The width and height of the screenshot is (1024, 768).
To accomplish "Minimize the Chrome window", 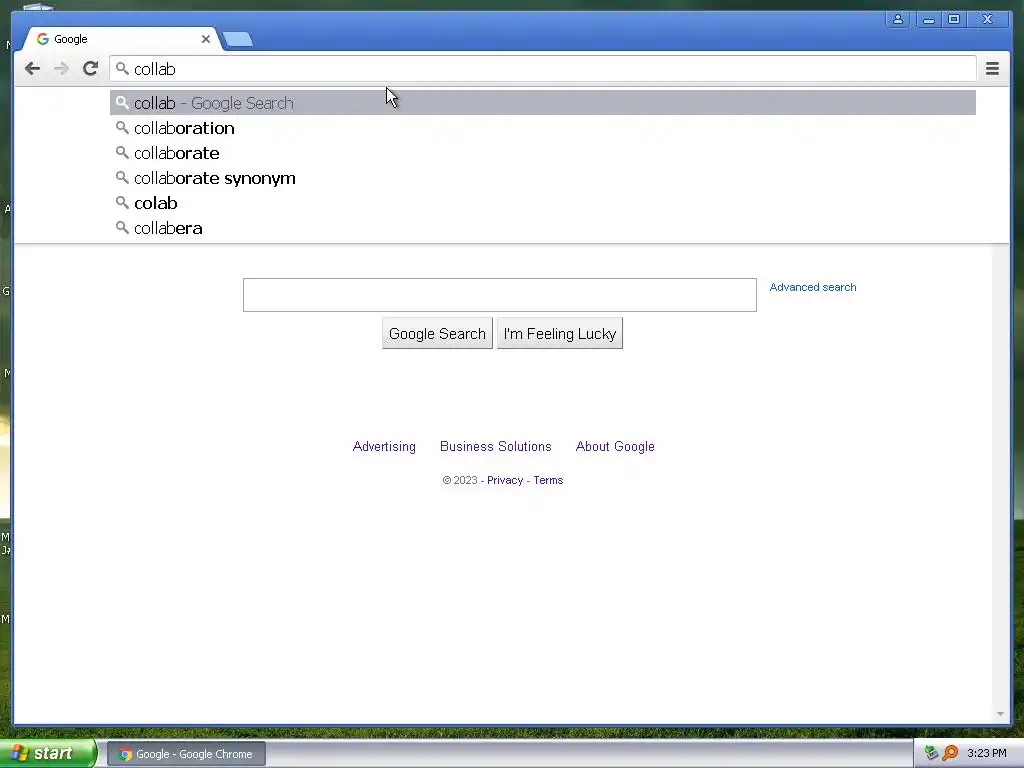I will coord(928,19).
